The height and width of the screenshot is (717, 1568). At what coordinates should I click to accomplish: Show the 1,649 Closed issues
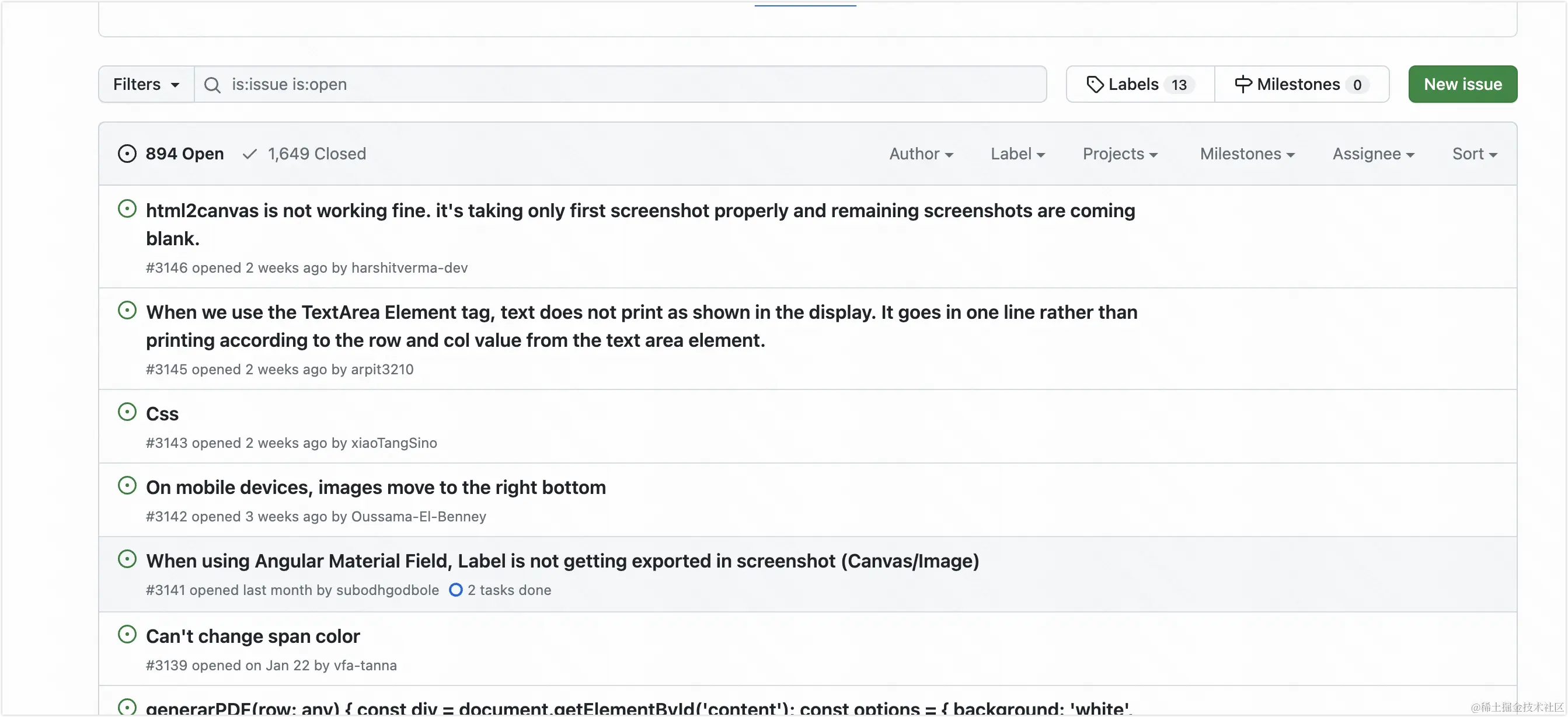click(x=316, y=154)
